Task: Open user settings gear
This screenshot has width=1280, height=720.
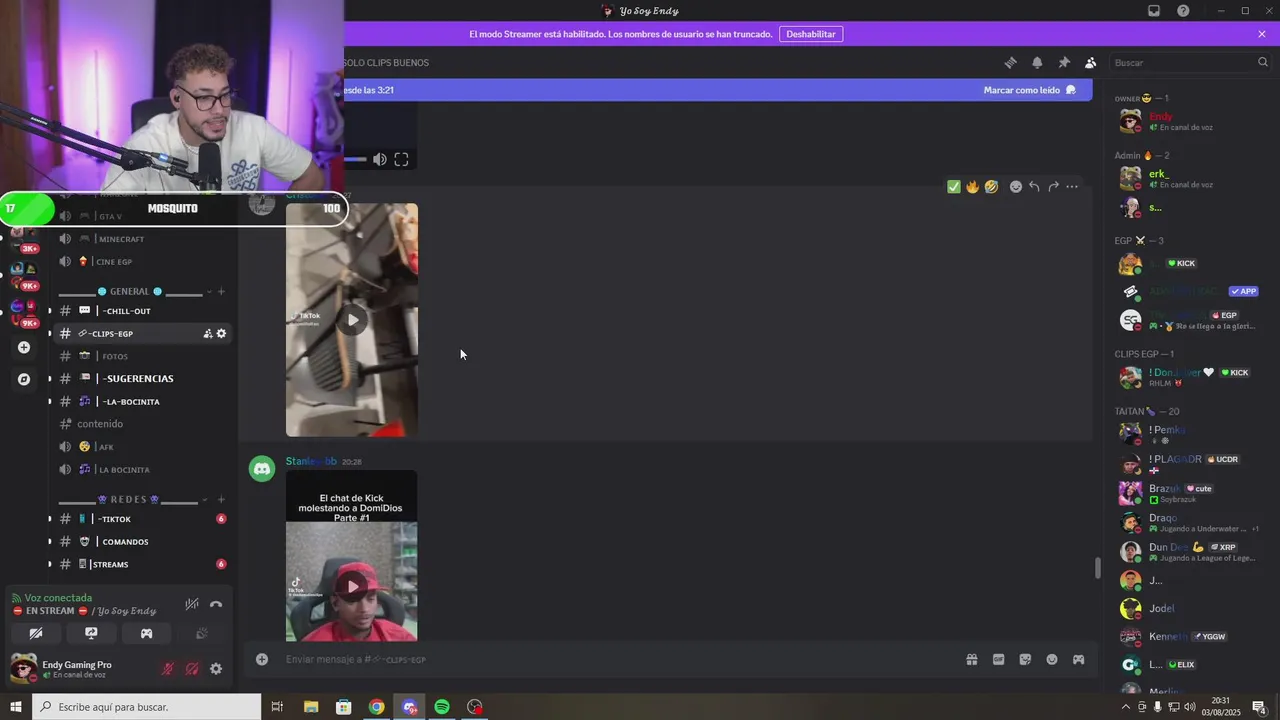Action: (x=216, y=668)
